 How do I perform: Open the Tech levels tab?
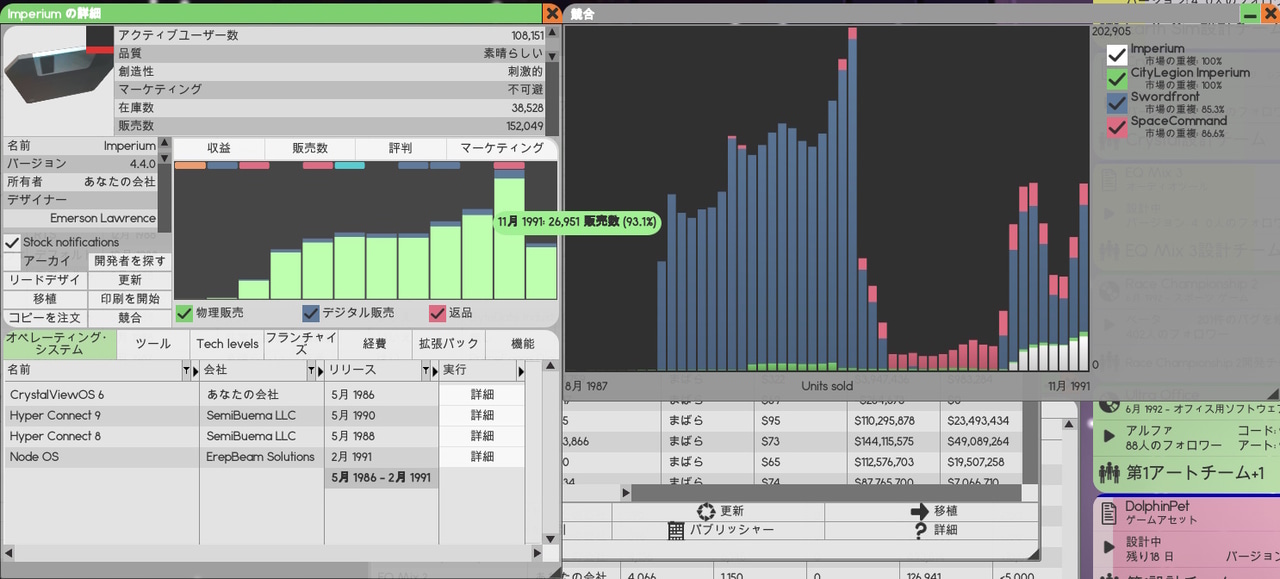tap(227, 344)
